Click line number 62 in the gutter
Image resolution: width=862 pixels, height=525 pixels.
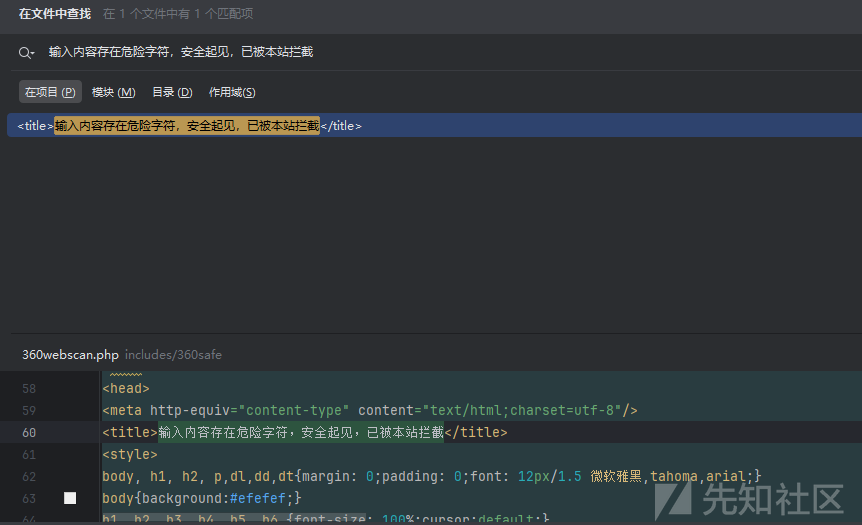click(x=29, y=477)
